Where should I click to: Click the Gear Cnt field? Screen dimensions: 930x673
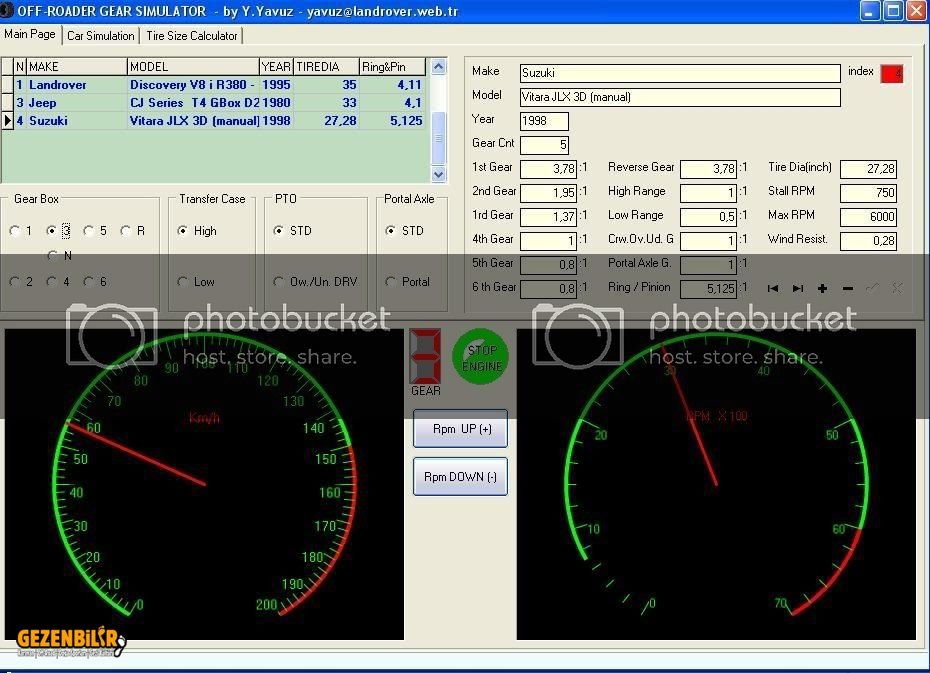pos(544,145)
